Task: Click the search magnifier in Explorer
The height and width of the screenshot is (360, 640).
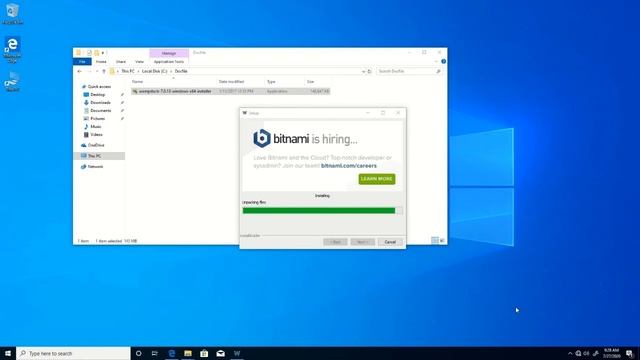Action: pos(438,71)
